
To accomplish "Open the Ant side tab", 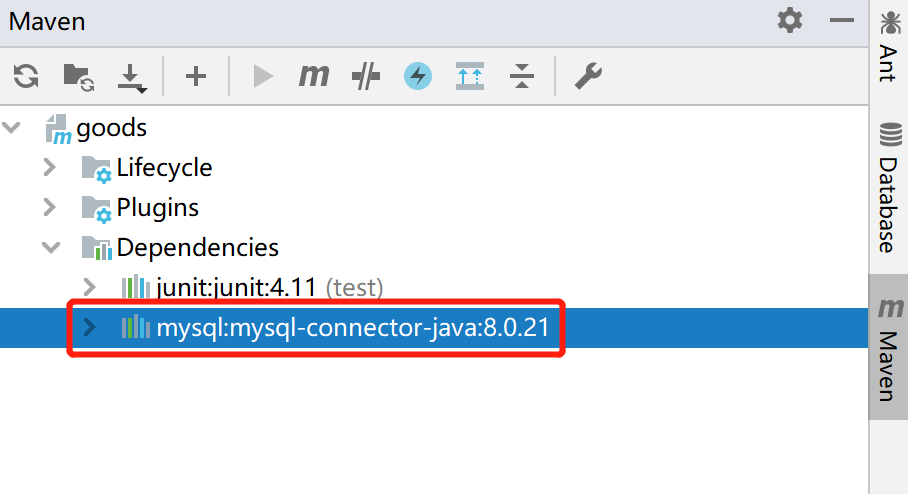I will pos(889,47).
